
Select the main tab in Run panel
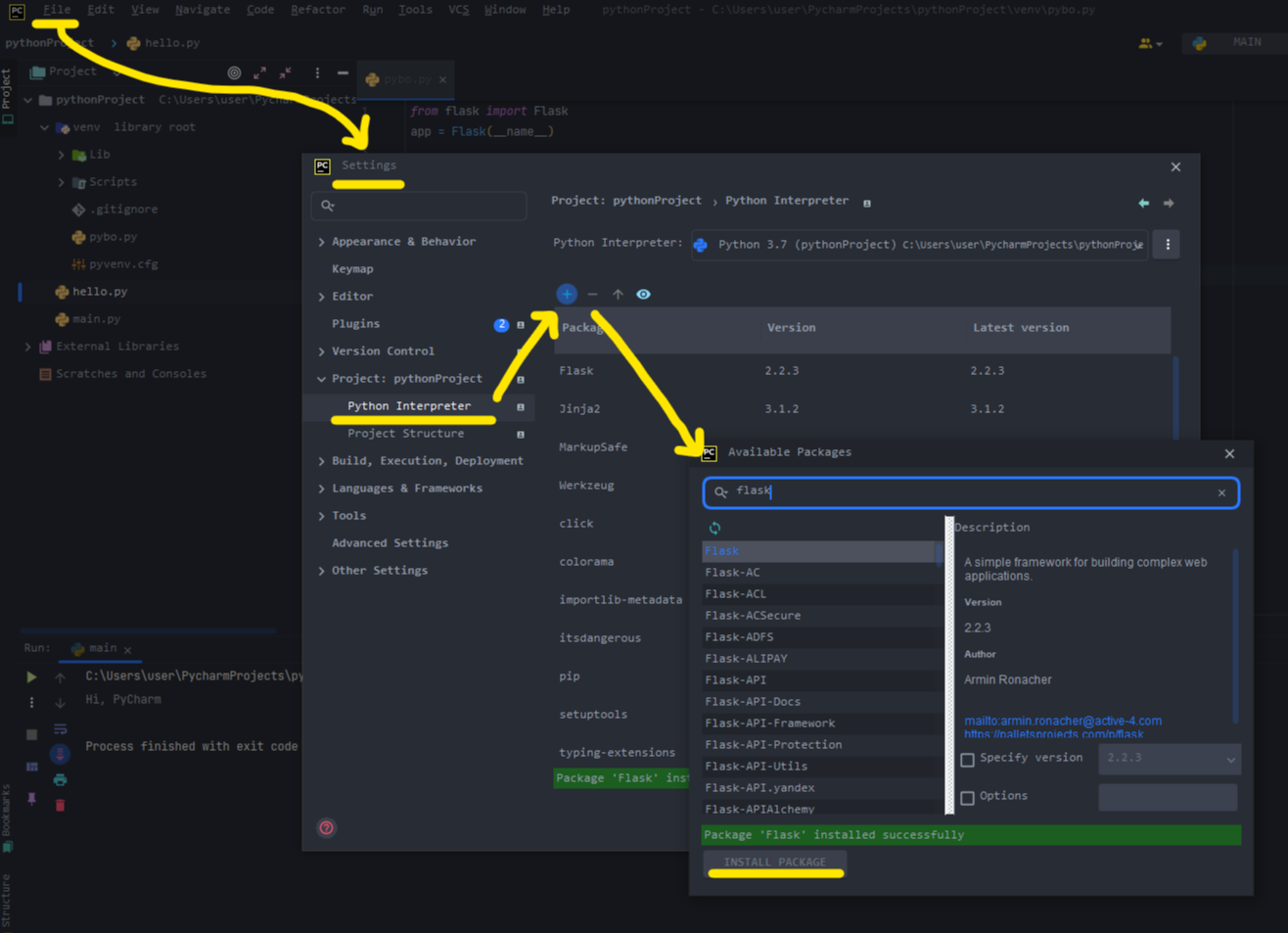pos(102,648)
